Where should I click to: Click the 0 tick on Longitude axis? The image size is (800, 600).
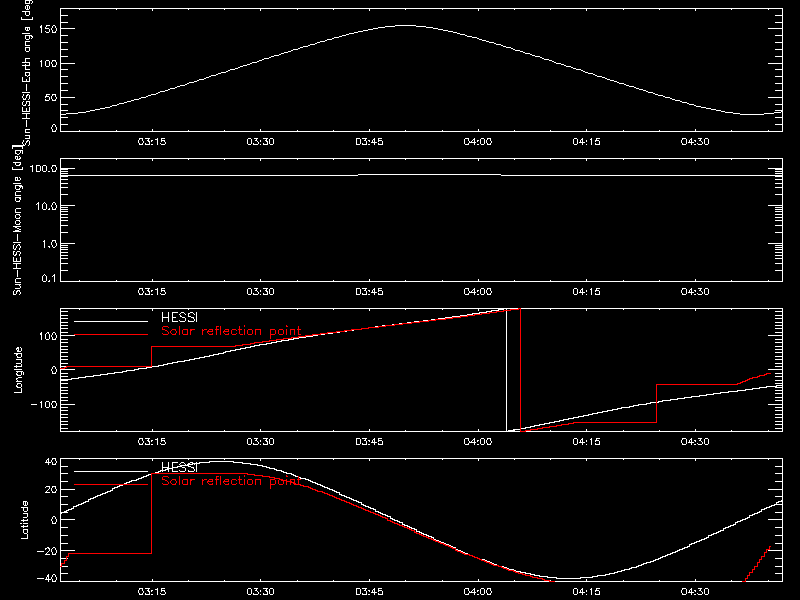pyautogui.click(x=54, y=370)
